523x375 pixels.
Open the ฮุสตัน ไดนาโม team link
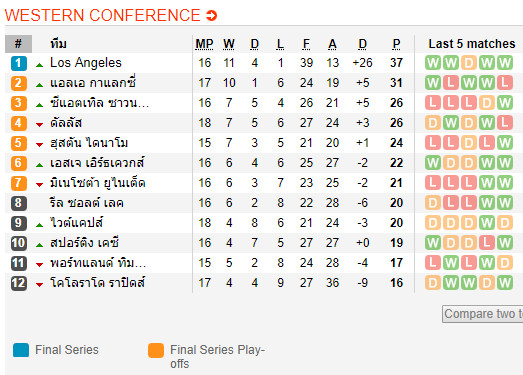click(x=89, y=143)
